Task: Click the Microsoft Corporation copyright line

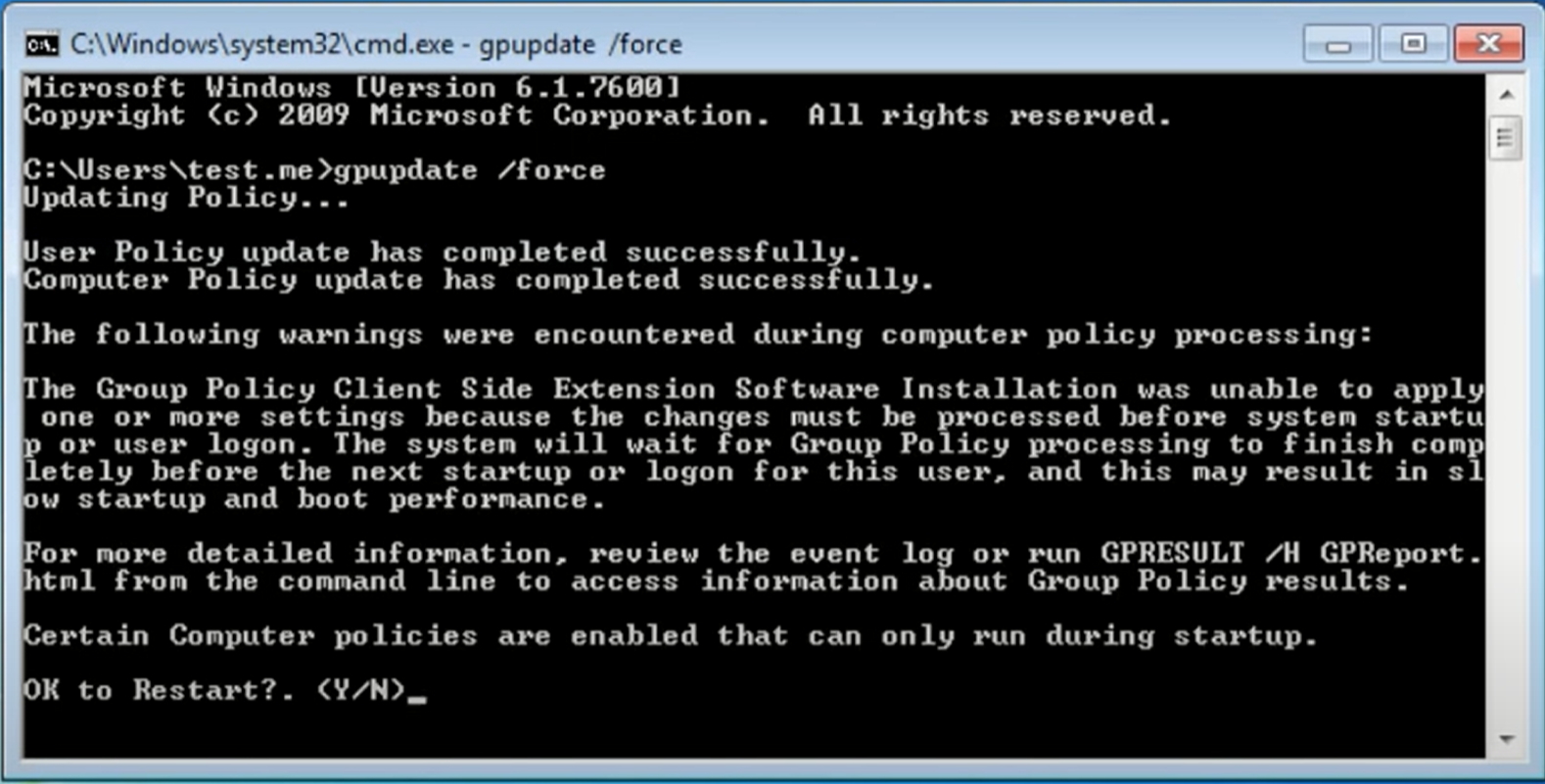Action: pos(597,115)
